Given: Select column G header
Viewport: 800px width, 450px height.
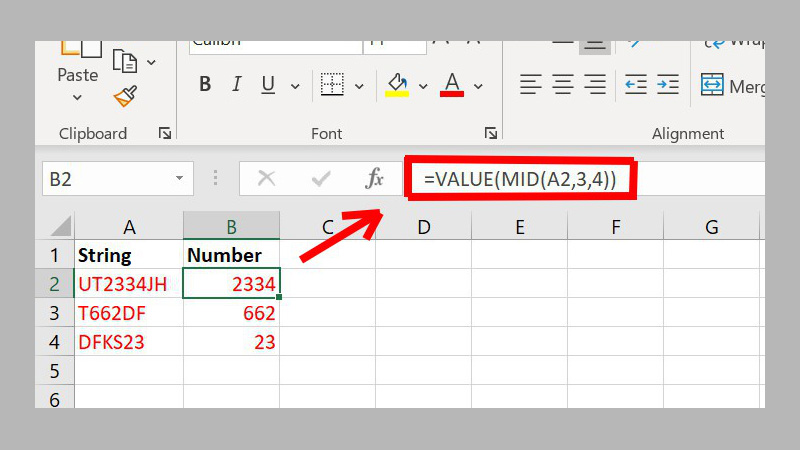Looking at the screenshot, I should click(711, 226).
